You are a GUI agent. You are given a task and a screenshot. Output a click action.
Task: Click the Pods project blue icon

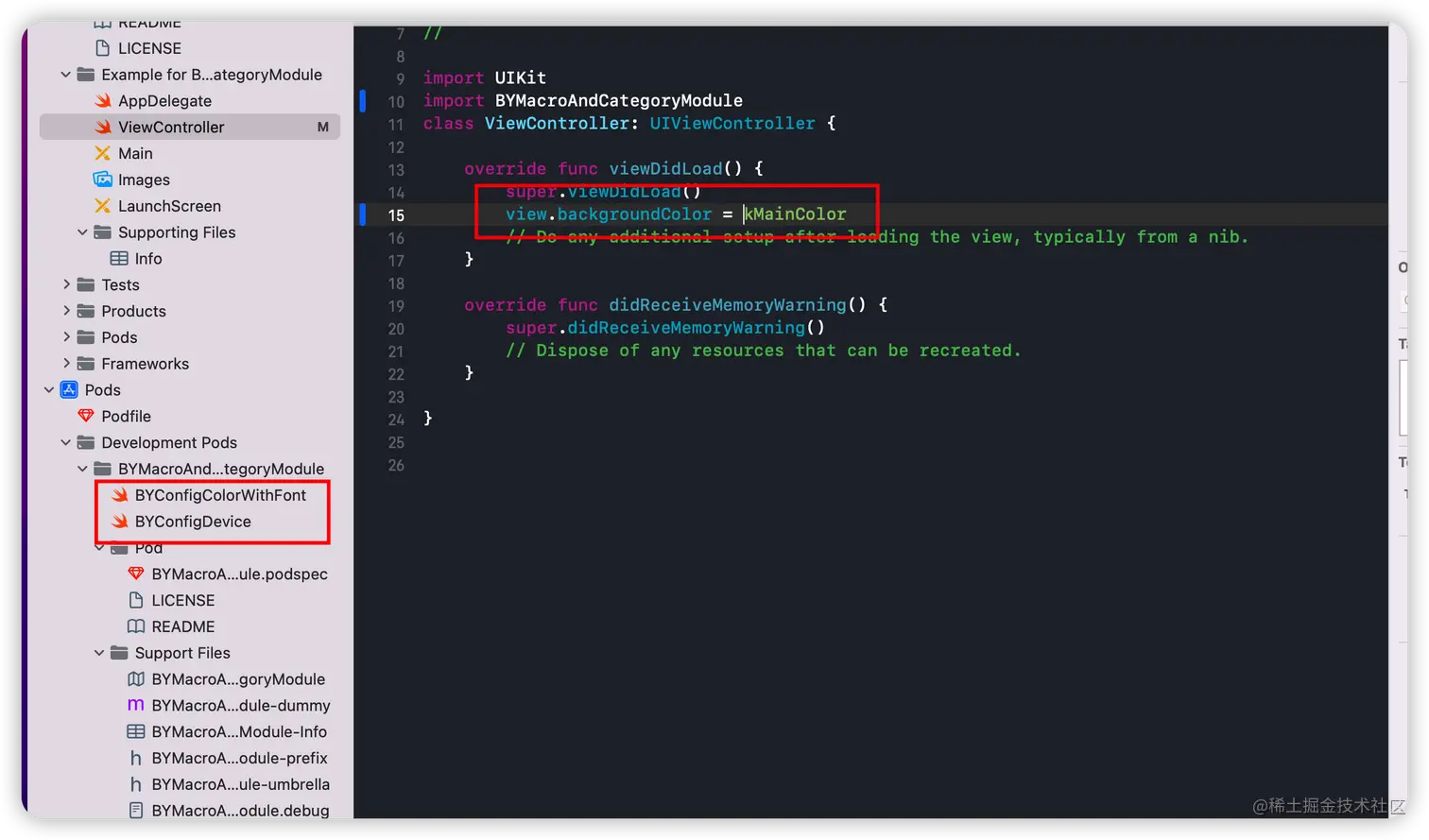(x=69, y=390)
